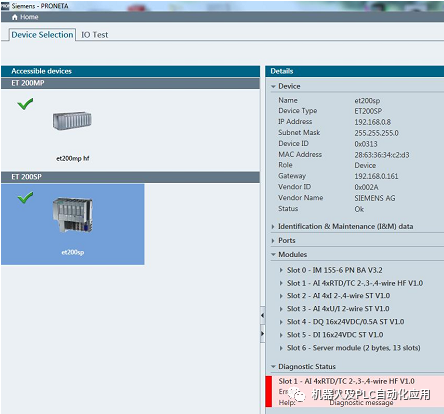Select Subnet Mask value 255.255.255.0

click(376, 133)
